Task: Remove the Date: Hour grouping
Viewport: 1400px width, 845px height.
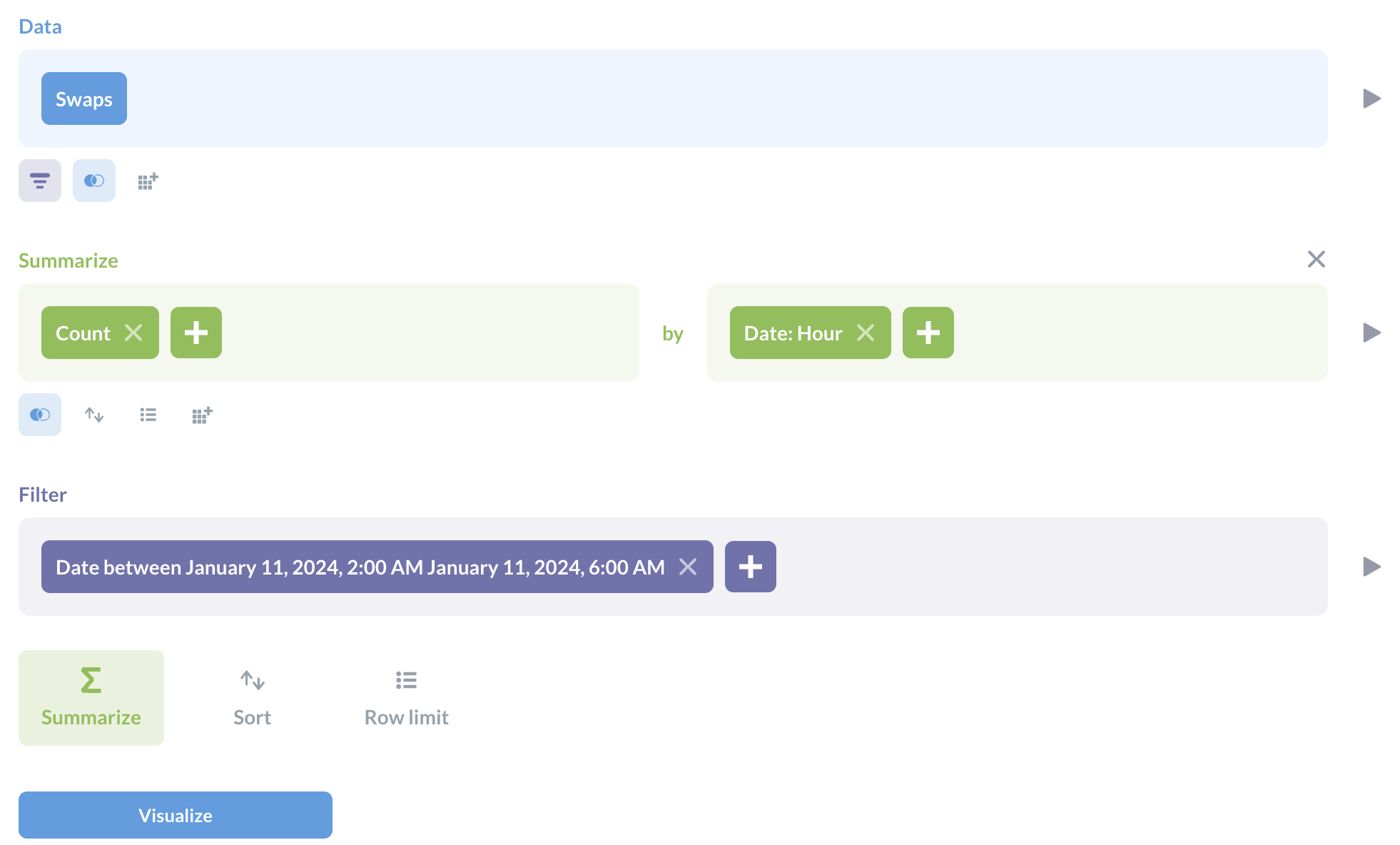Action: 866,333
